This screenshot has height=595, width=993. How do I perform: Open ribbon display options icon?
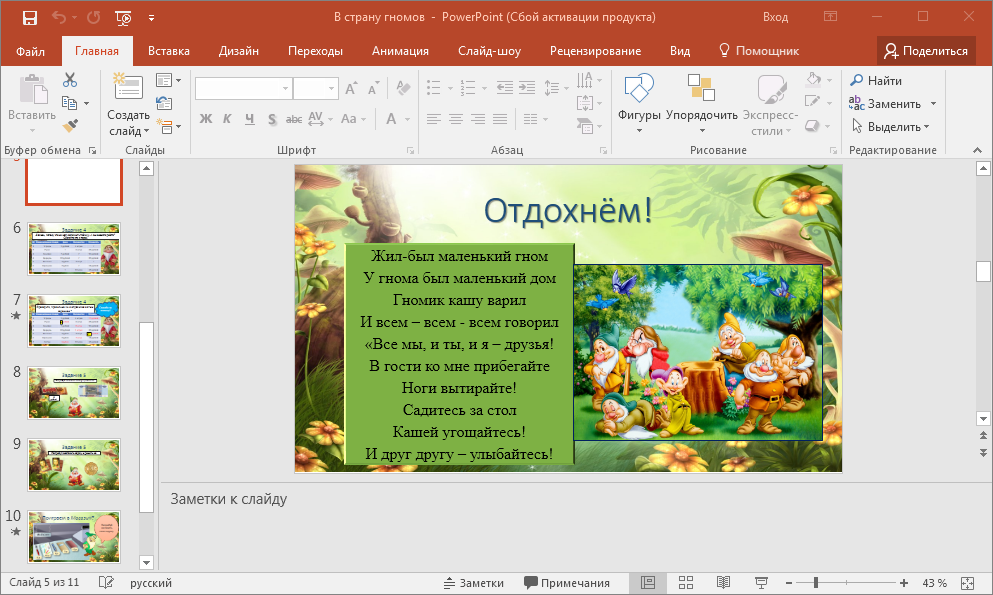(x=830, y=17)
